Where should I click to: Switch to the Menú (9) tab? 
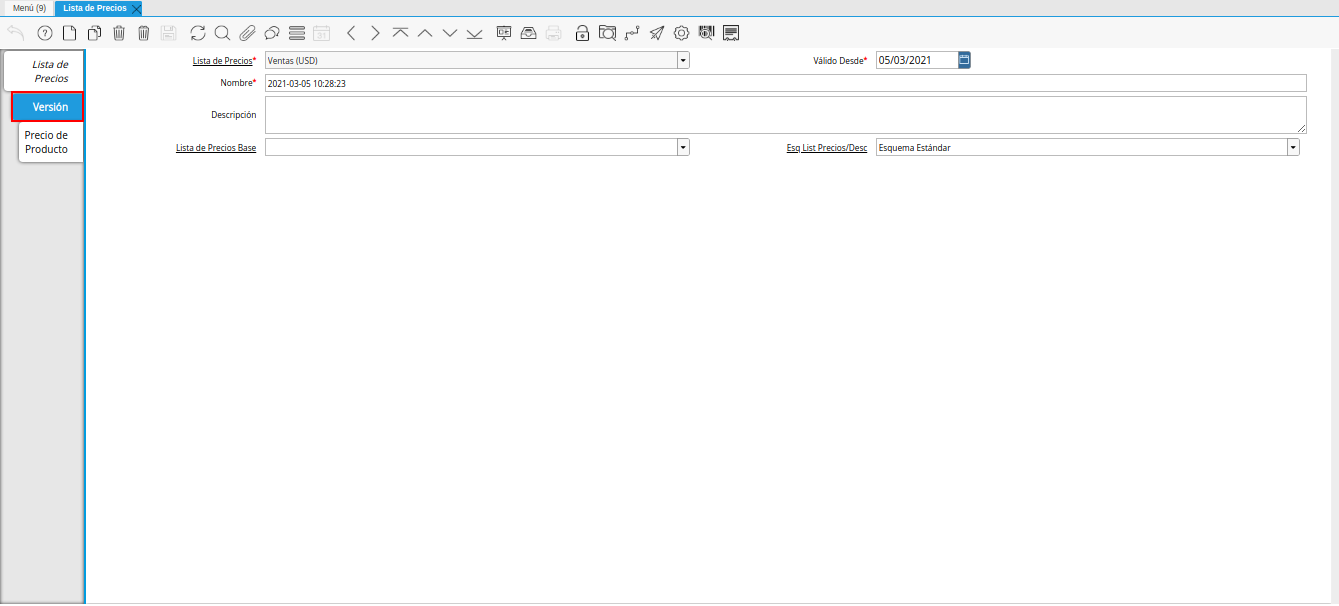(x=29, y=8)
